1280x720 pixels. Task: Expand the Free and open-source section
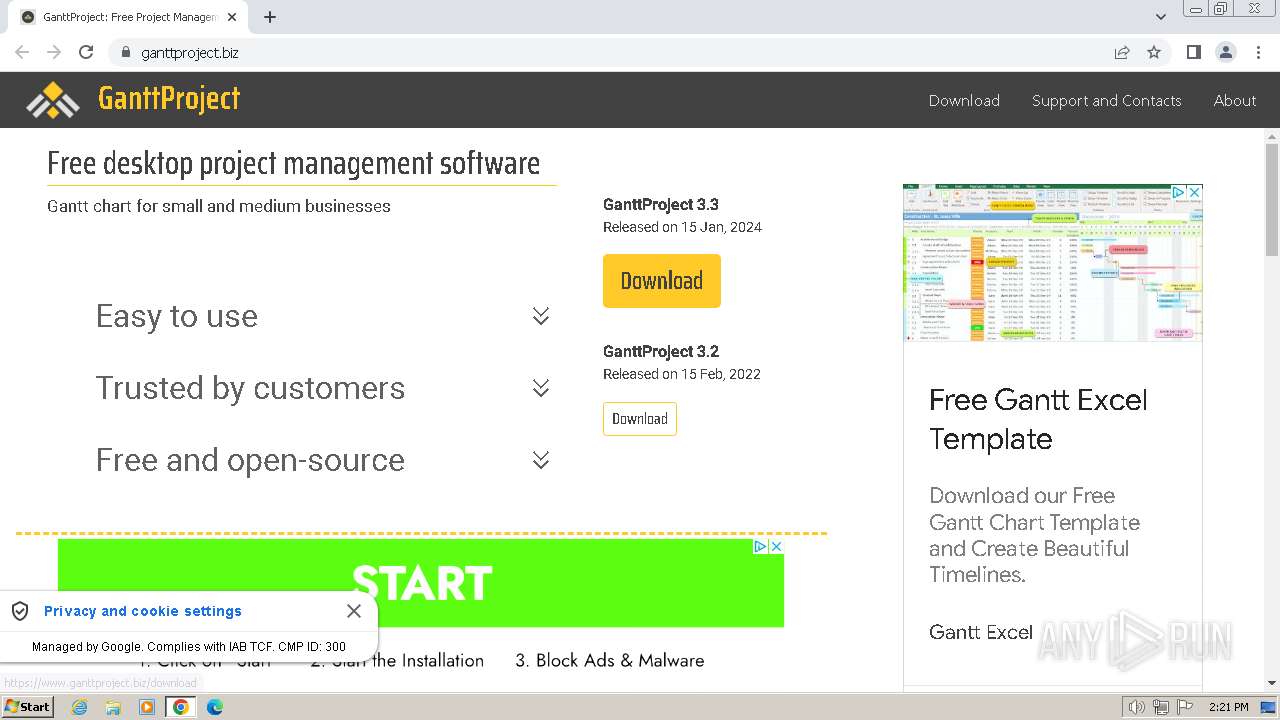click(x=324, y=460)
